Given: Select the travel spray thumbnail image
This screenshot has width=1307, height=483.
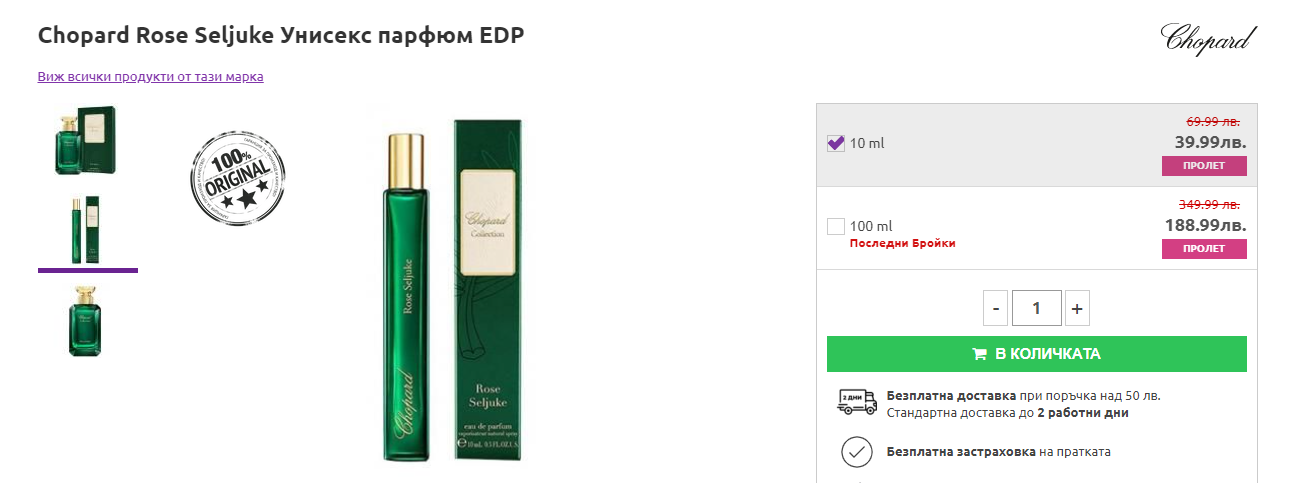Looking at the screenshot, I should tap(87, 230).
